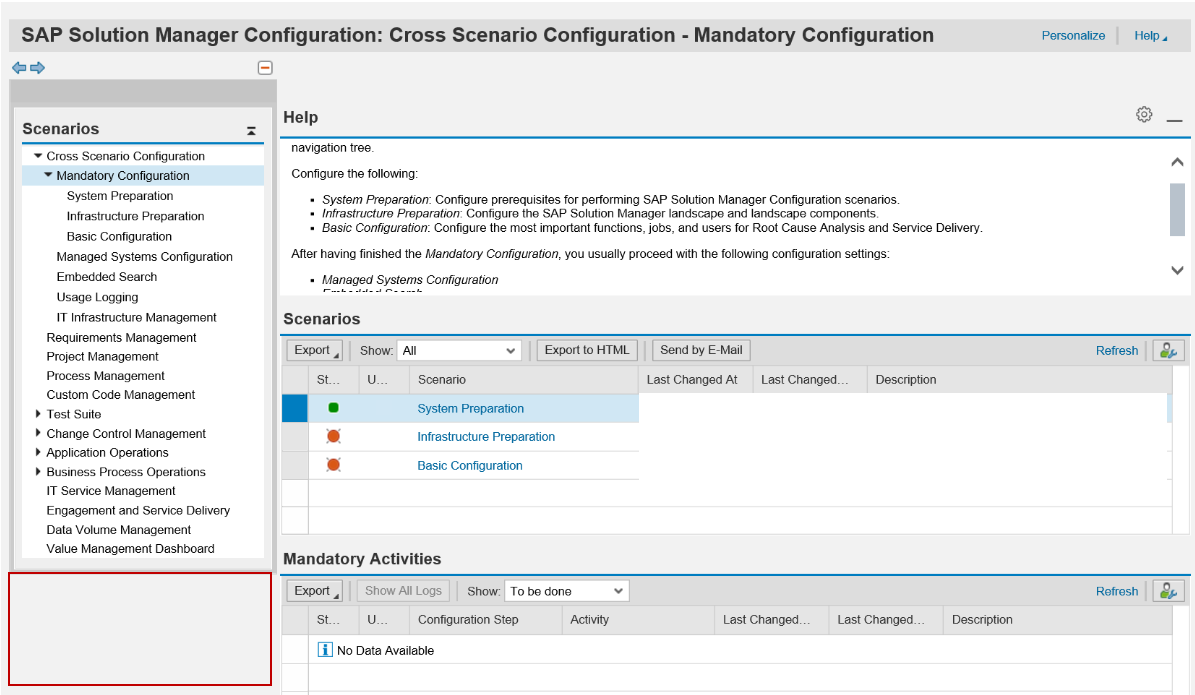
Task: Open Basic Configuration link in Scenarios table
Action: pyautogui.click(x=469, y=466)
